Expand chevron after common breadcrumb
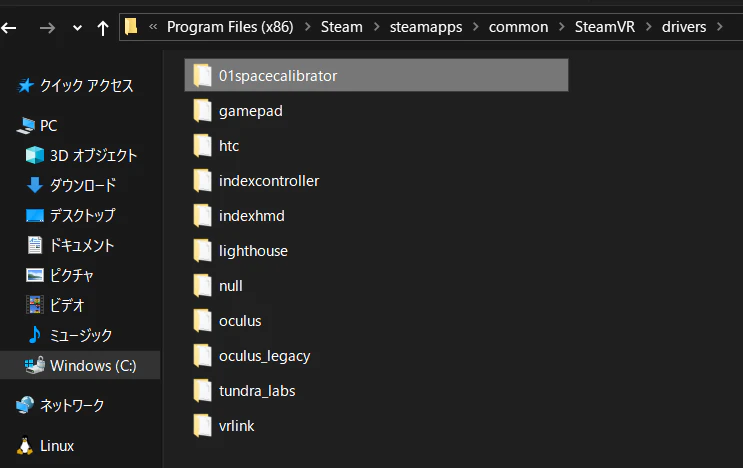The image size is (743, 468). (562, 27)
